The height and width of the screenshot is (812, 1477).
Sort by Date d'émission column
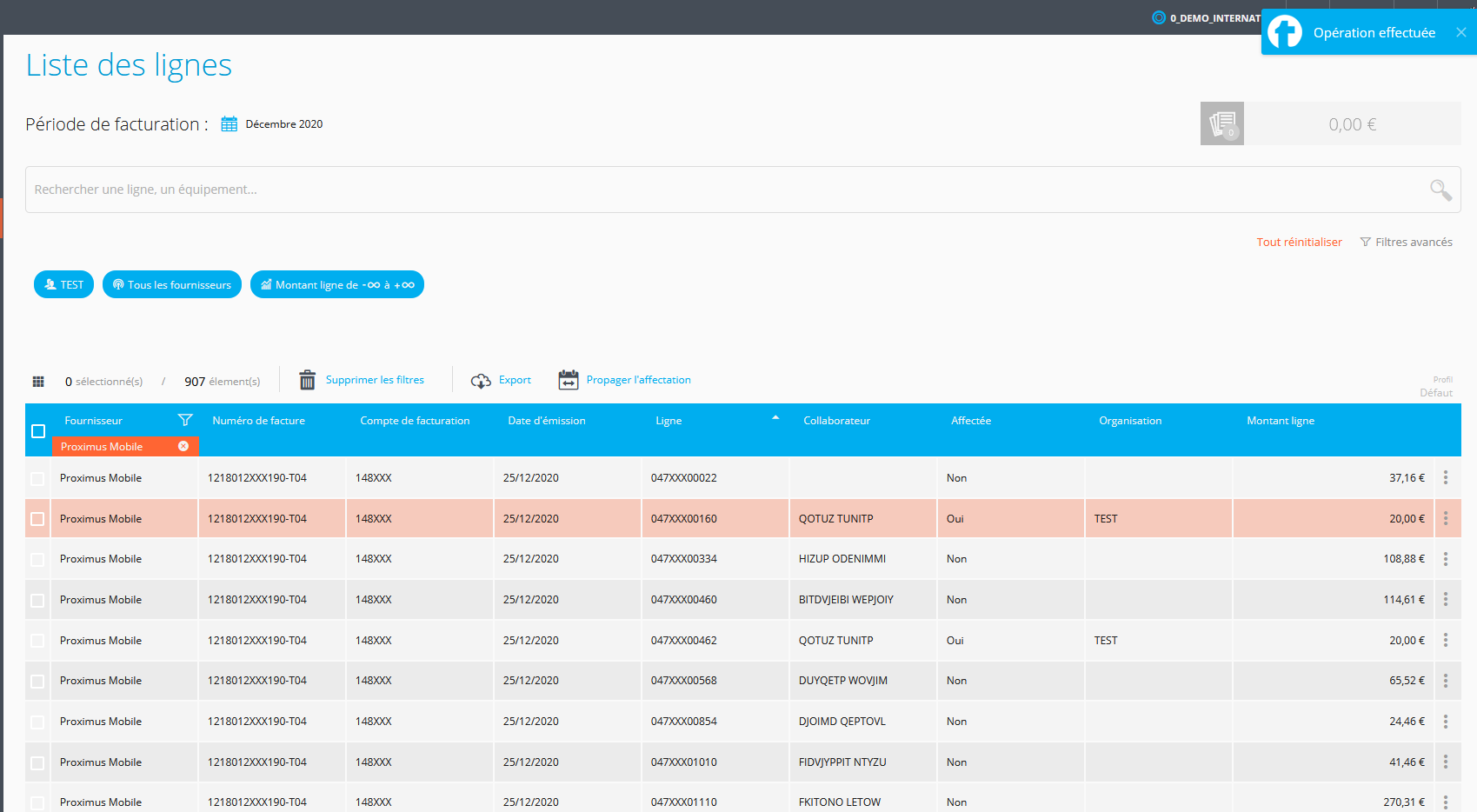(547, 420)
